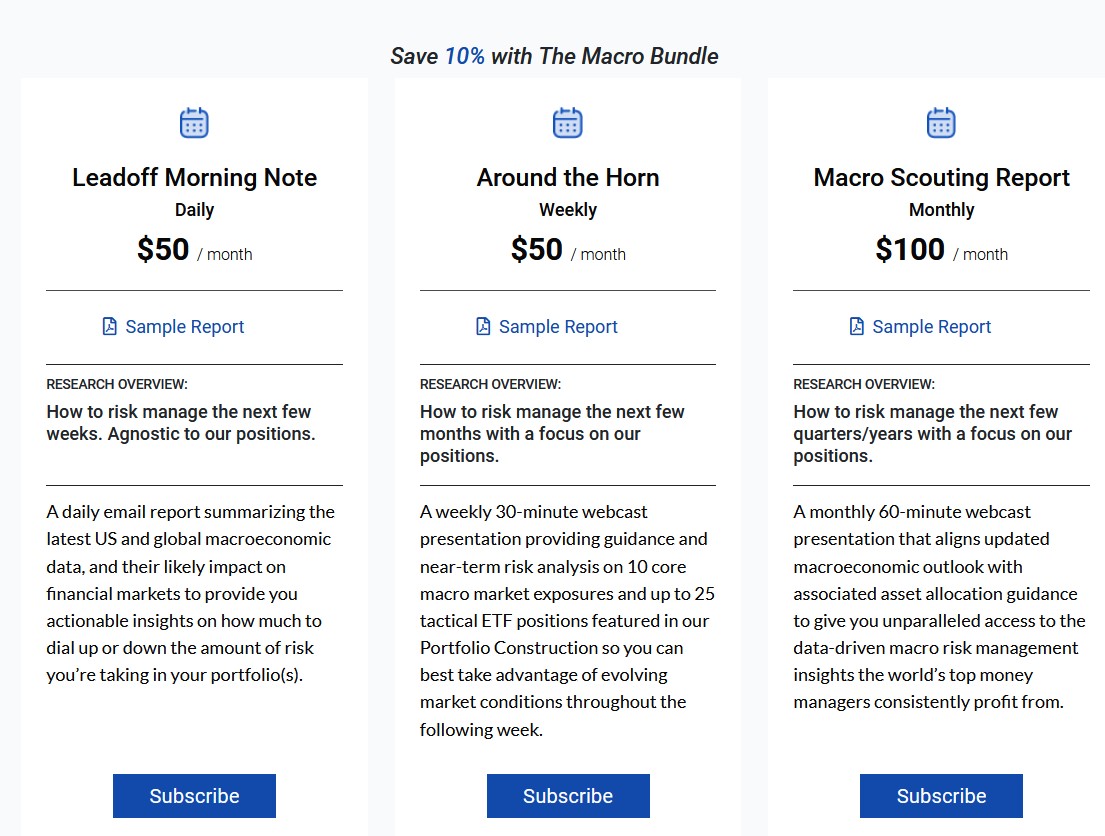Click the Around the Horn heading

click(568, 178)
